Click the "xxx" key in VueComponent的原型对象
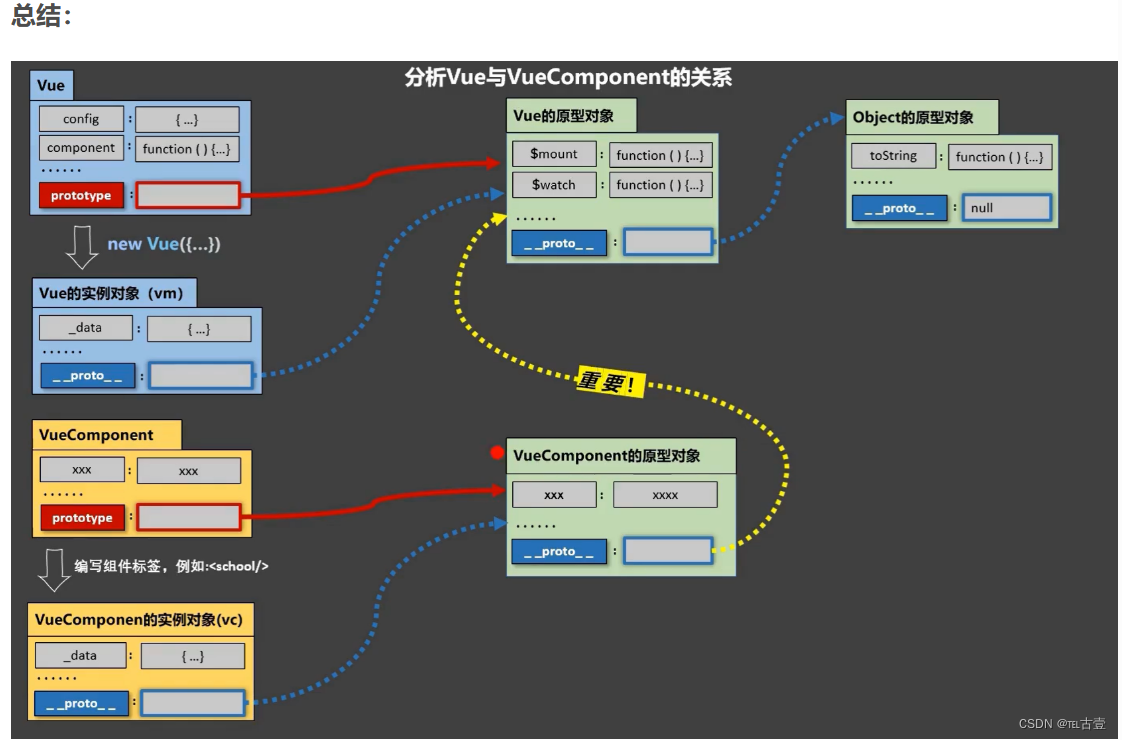The image size is (1122, 740). coord(554,495)
